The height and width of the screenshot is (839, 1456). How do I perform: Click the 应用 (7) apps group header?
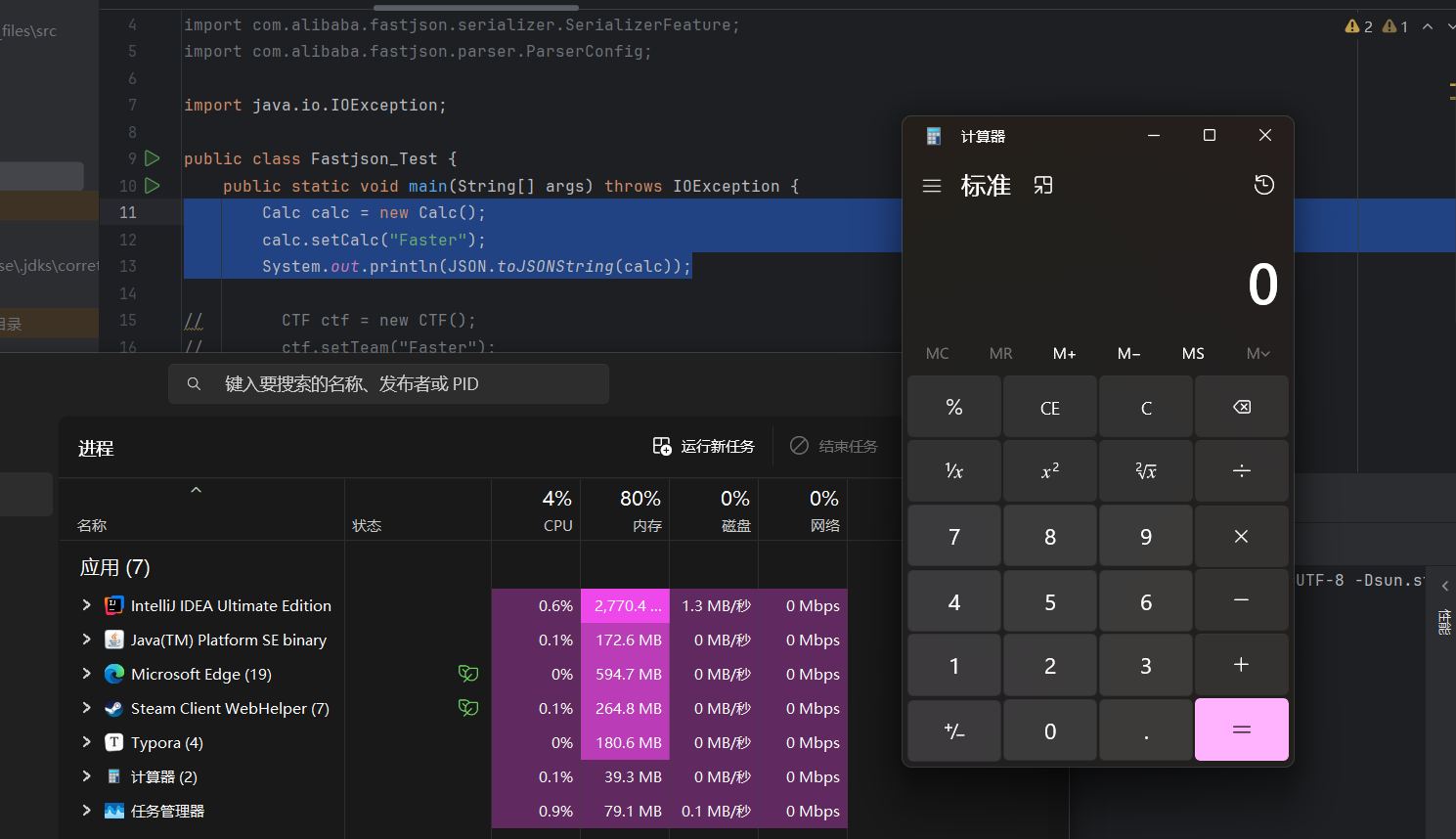(x=114, y=567)
